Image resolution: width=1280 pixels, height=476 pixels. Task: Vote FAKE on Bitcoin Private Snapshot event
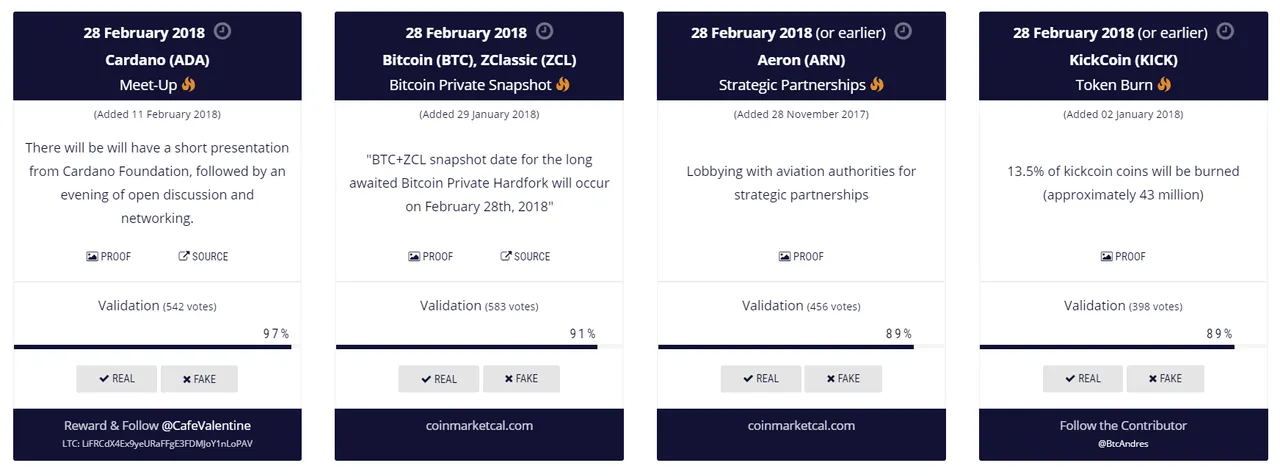521,379
